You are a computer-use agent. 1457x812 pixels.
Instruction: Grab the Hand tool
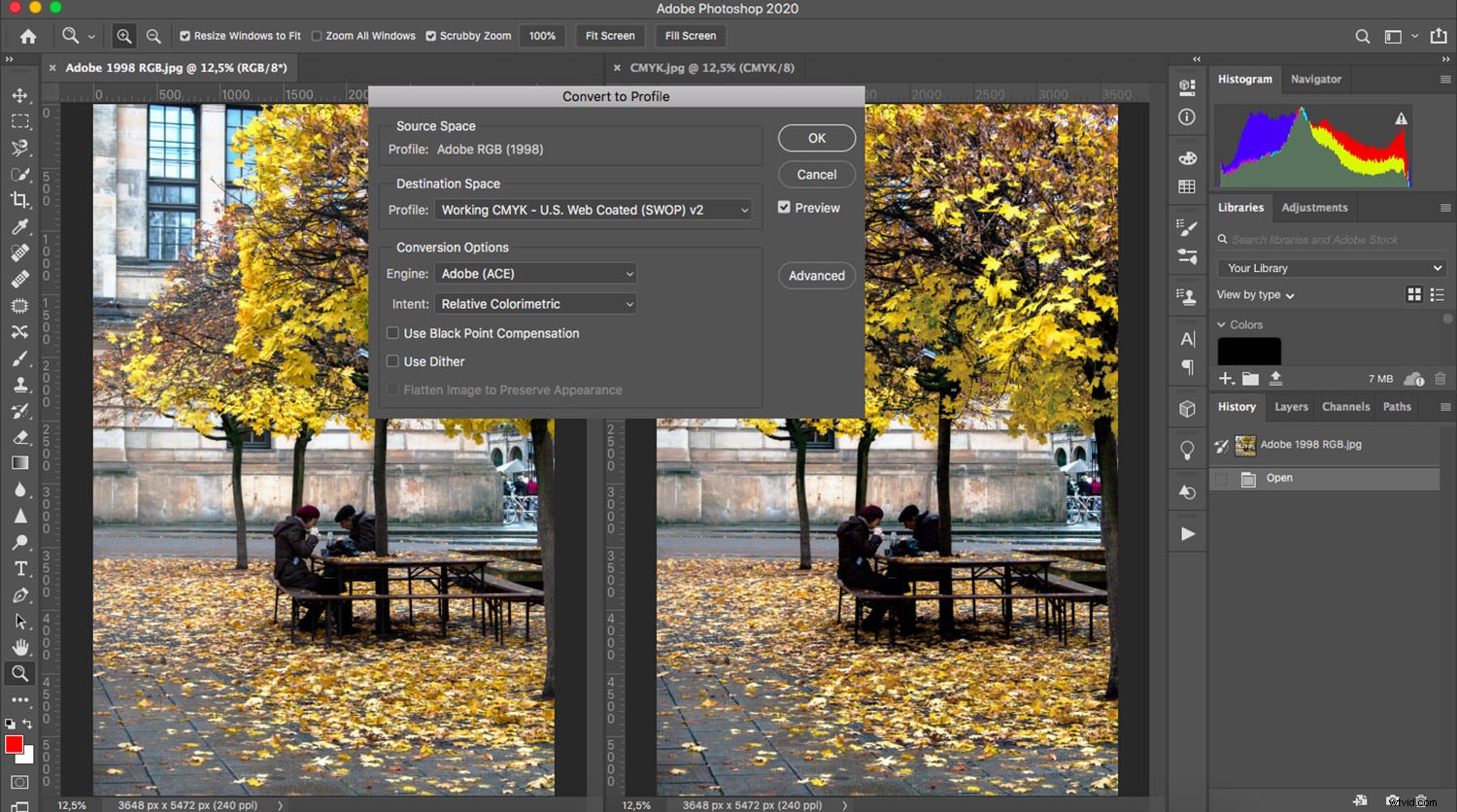point(20,648)
